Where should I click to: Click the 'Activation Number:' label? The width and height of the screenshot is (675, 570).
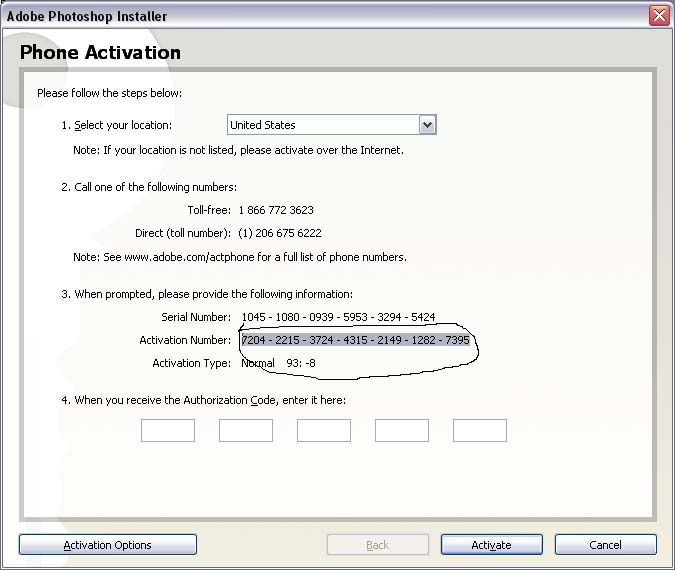[185, 340]
